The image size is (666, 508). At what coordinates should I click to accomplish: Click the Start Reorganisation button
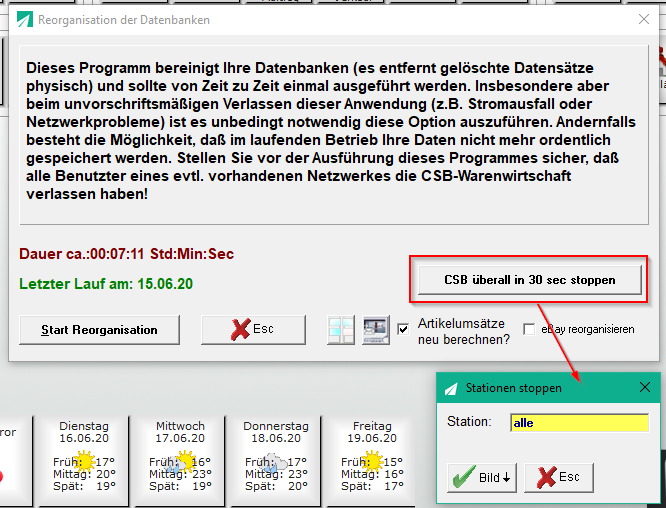[99, 330]
